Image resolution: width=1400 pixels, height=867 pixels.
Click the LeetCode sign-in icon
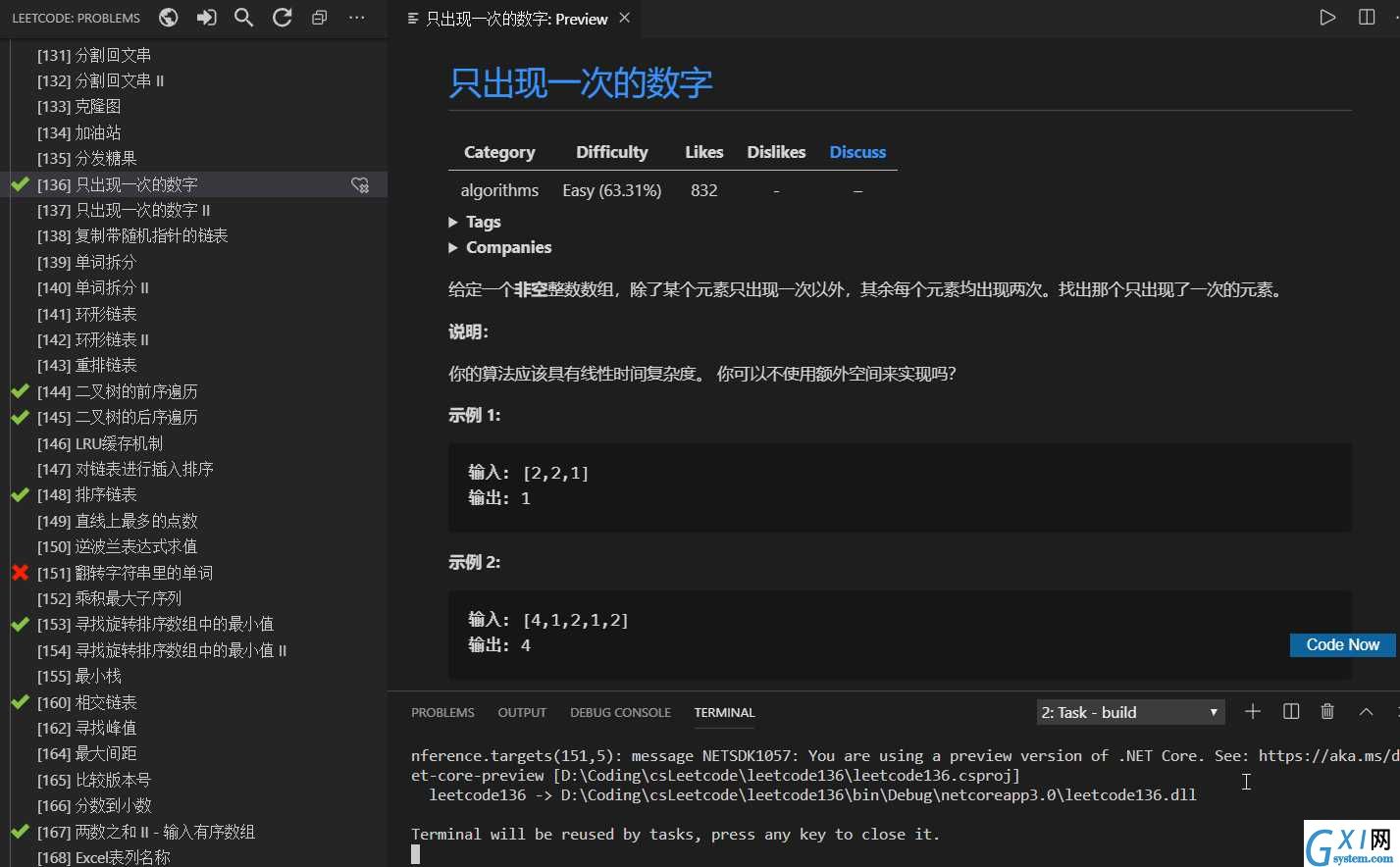[206, 18]
